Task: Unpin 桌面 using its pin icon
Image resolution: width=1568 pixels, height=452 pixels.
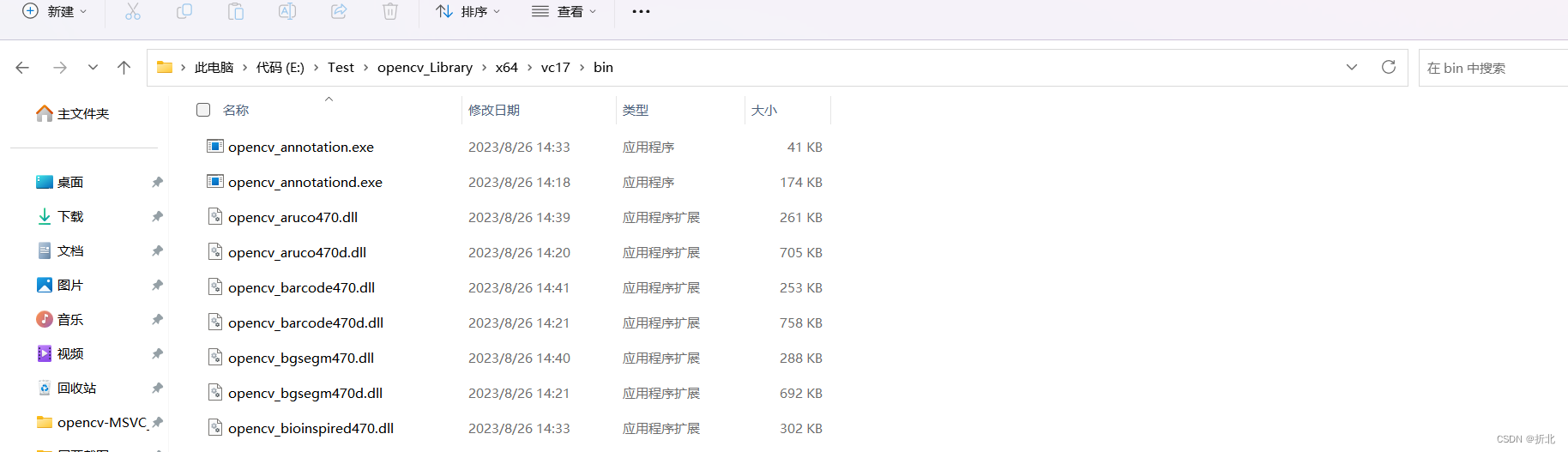Action: tap(157, 182)
